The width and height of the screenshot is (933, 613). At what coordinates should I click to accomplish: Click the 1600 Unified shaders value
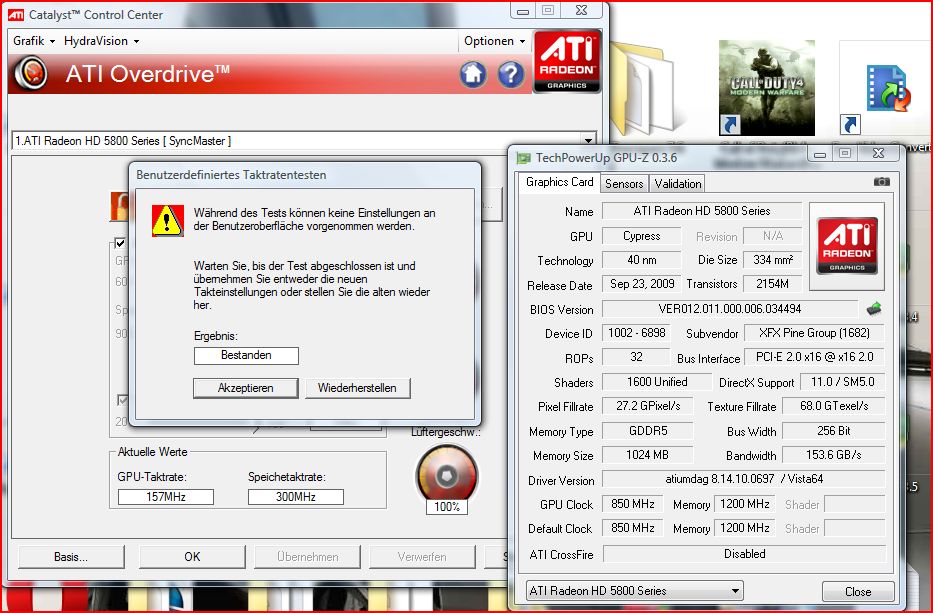[657, 382]
